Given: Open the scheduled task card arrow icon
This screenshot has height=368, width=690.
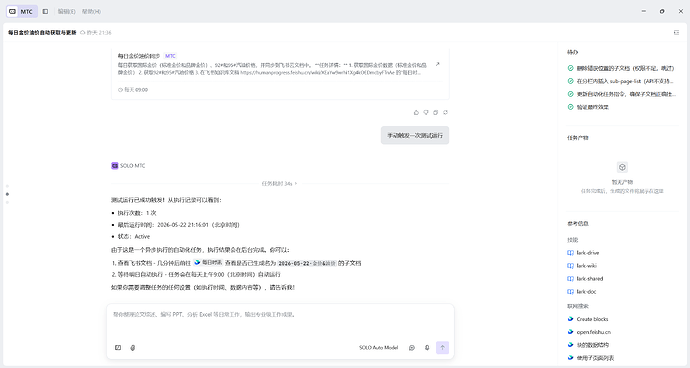Looking at the screenshot, I should (437, 64).
